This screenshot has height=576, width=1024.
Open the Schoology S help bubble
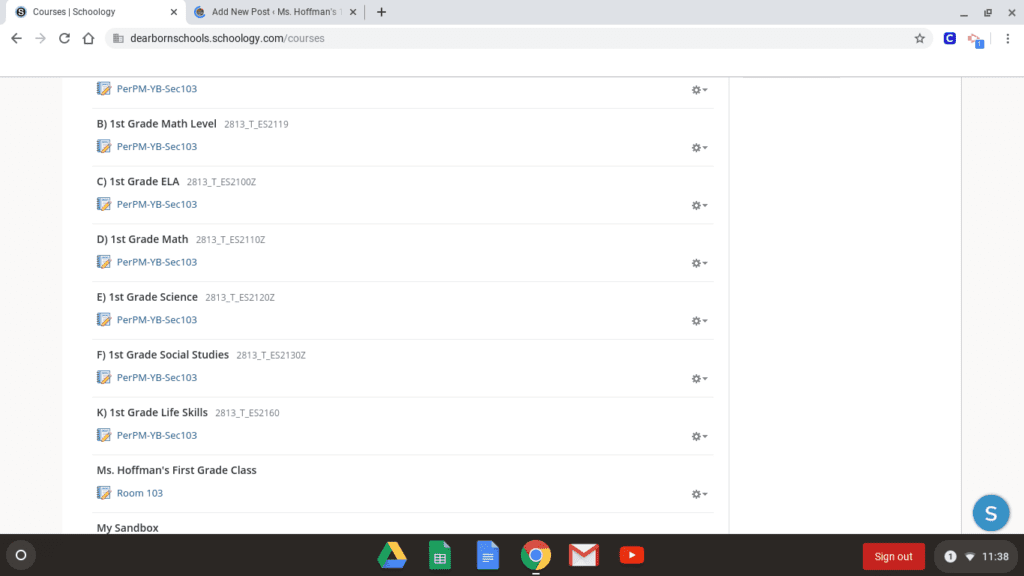click(x=991, y=513)
